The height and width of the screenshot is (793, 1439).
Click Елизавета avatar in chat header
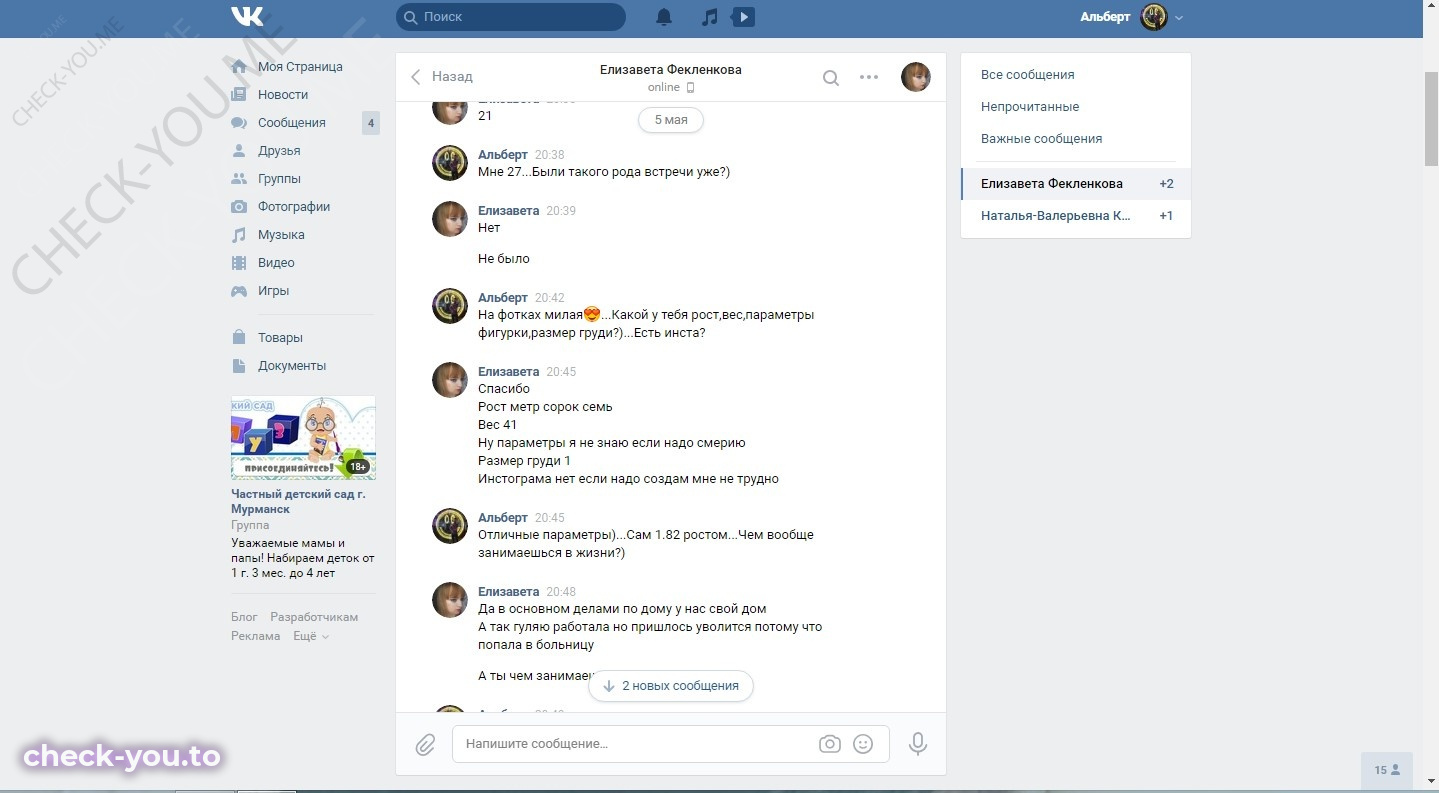916,77
